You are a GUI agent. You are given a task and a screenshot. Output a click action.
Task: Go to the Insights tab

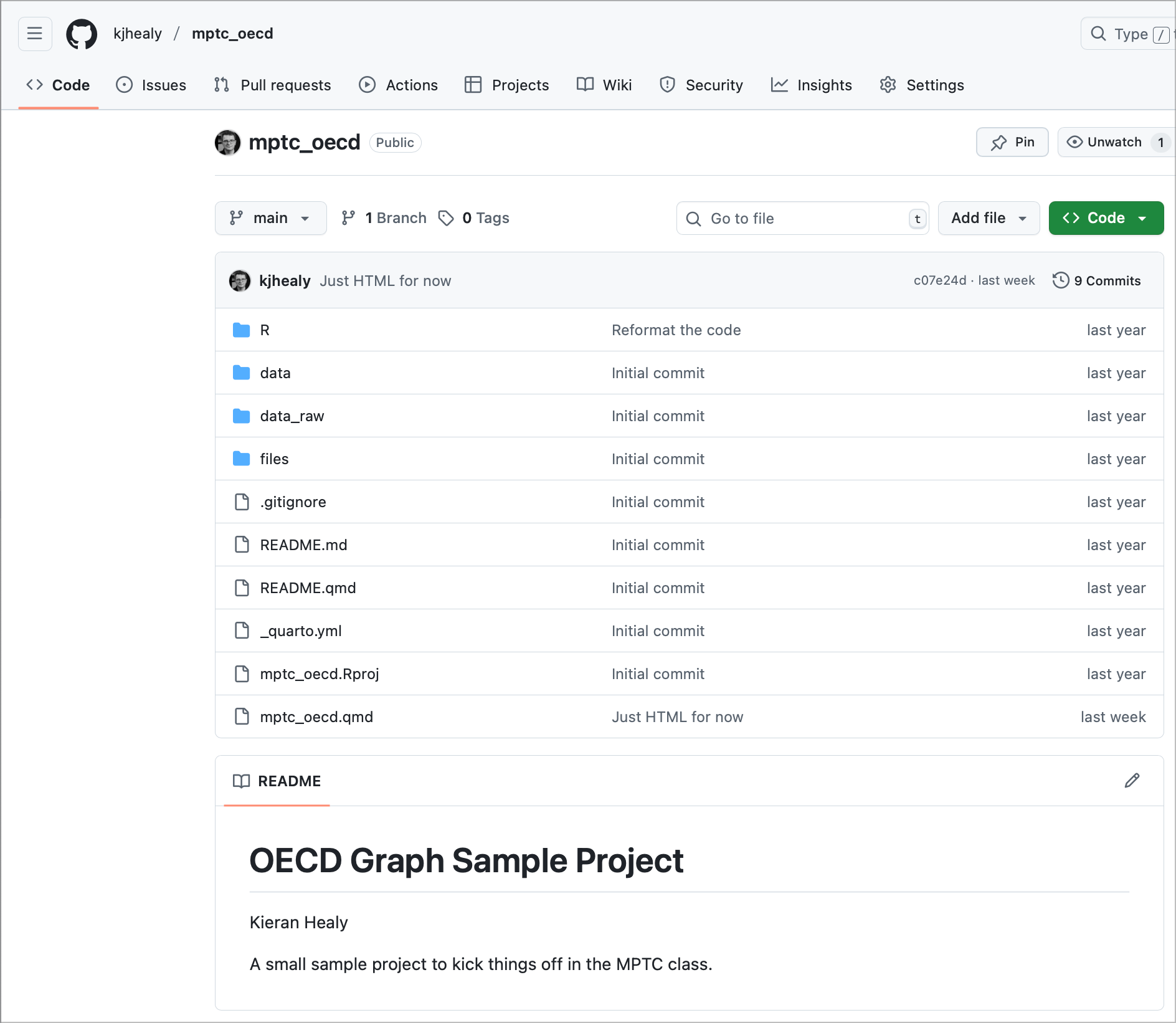click(812, 85)
